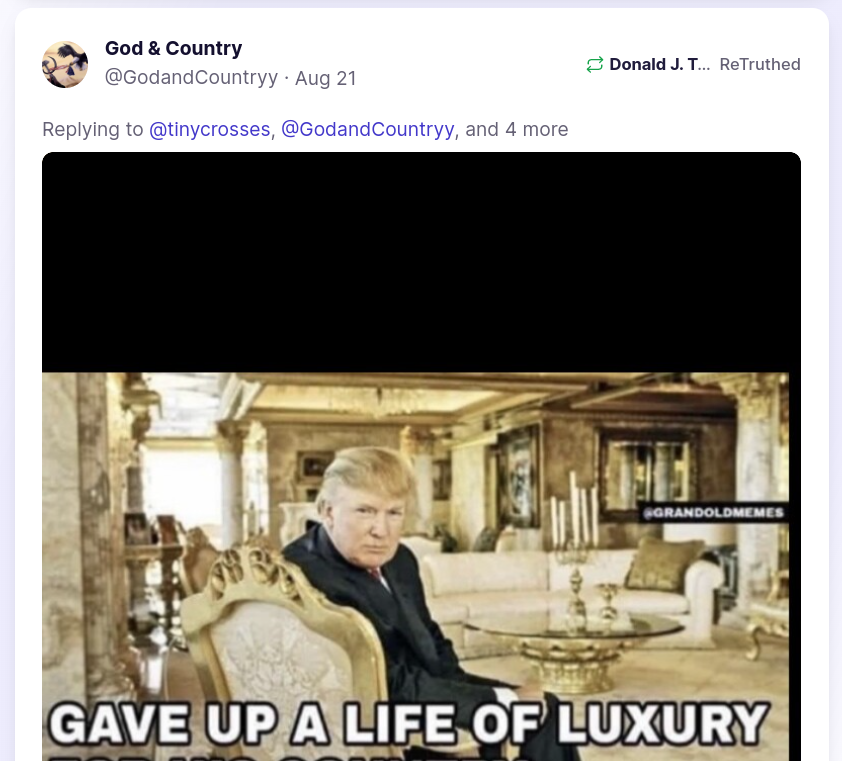Open the God & Country display name
Screen dimensions: 842x761
[x=173, y=48]
